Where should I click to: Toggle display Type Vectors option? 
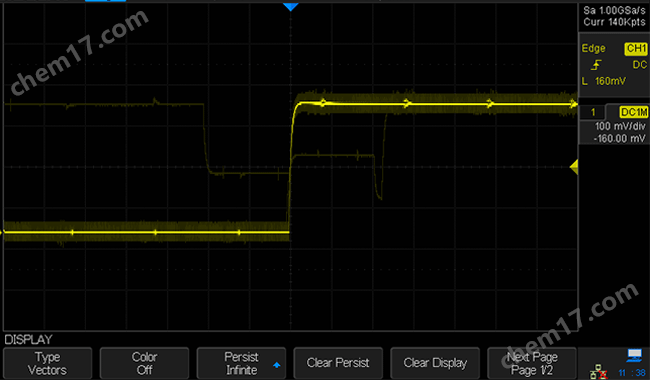[x=47, y=363]
